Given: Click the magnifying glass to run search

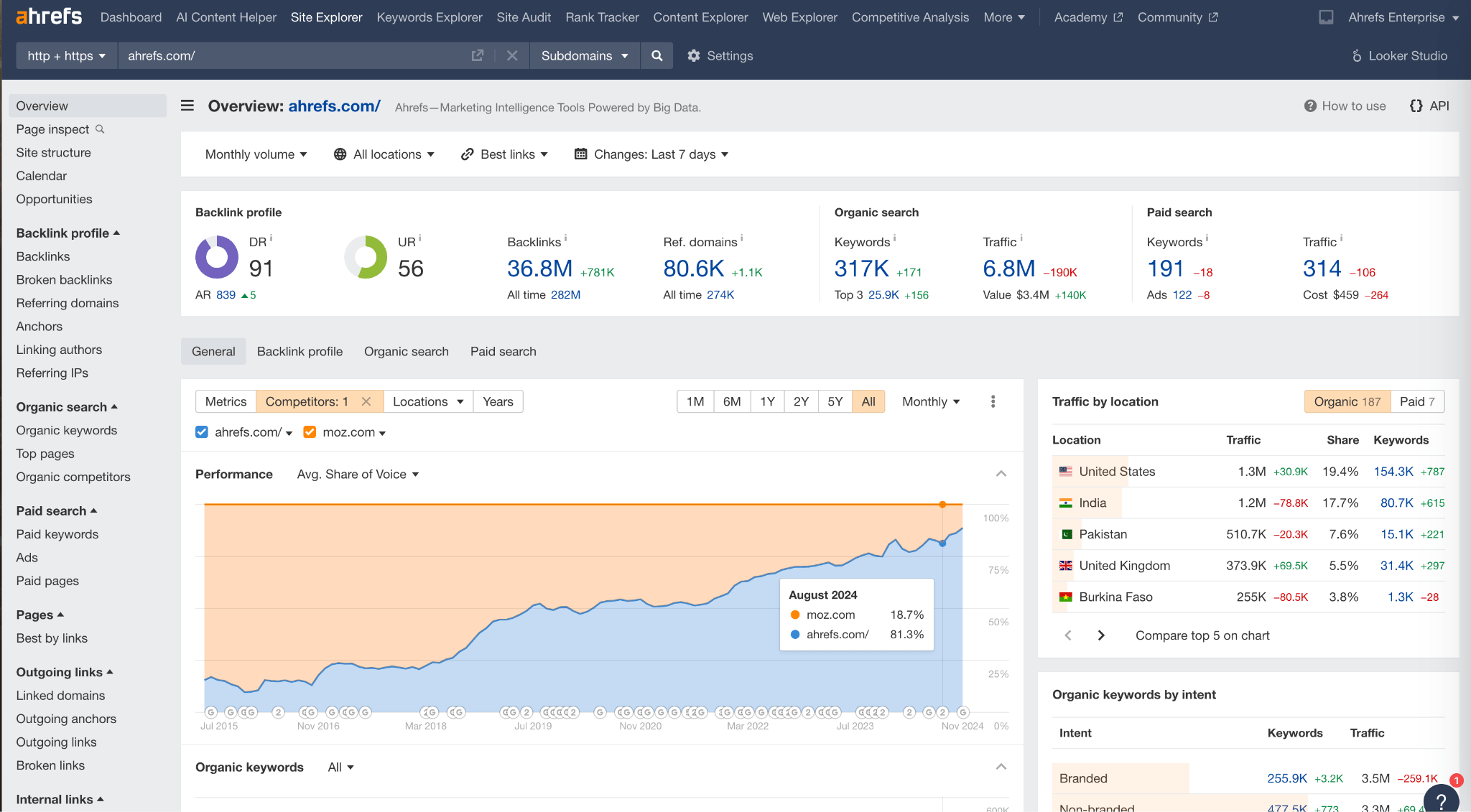Looking at the screenshot, I should pyautogui.click(x=656, y=55).
